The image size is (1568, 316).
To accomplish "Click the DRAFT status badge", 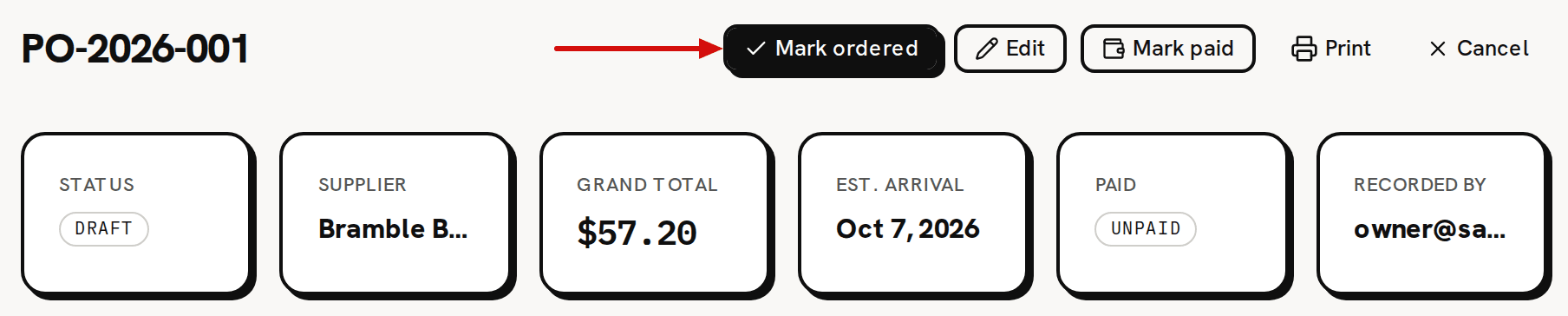I will pyautogui.click(x=104, y=229).
